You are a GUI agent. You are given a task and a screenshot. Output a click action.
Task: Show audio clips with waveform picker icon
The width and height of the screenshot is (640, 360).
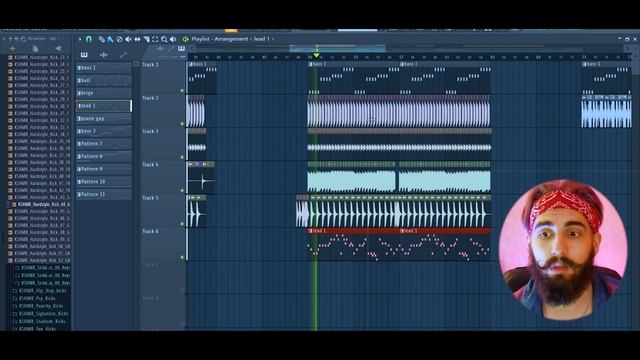pyautogui.click(x=104, y=55)
